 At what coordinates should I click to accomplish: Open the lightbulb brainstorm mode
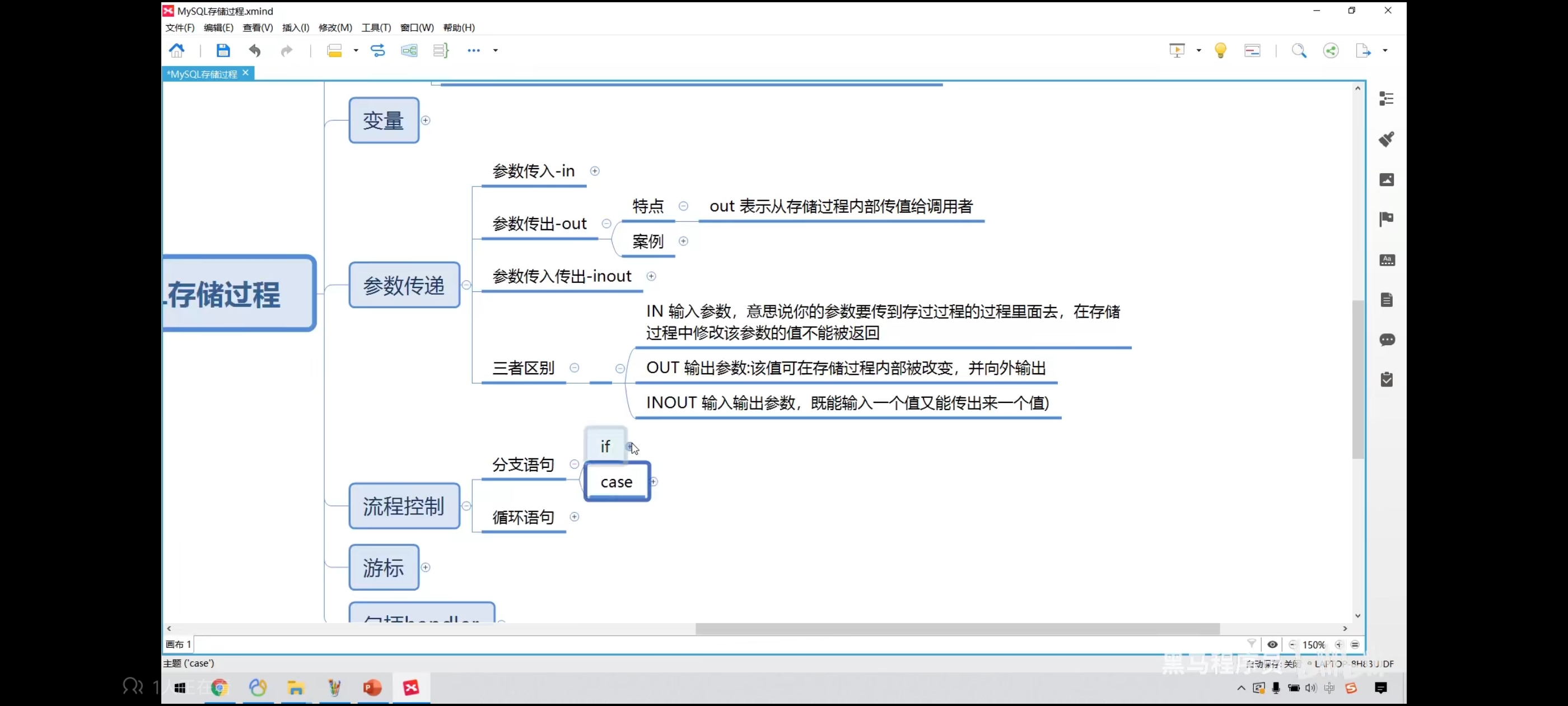1220,50
